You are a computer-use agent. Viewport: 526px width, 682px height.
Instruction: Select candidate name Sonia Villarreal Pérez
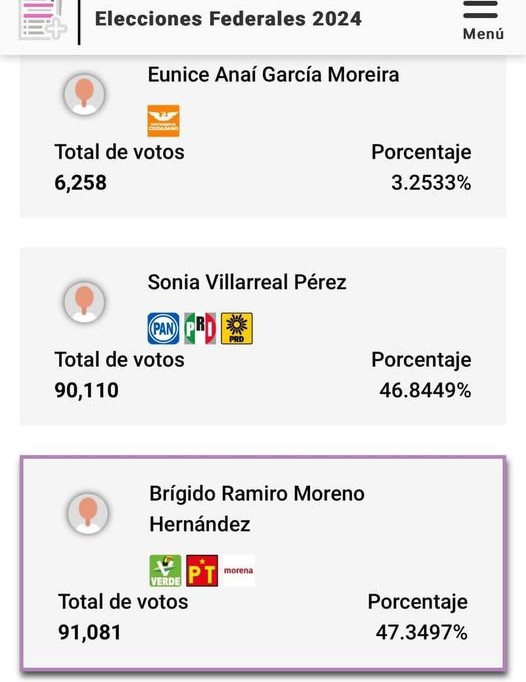click(247, 282)
